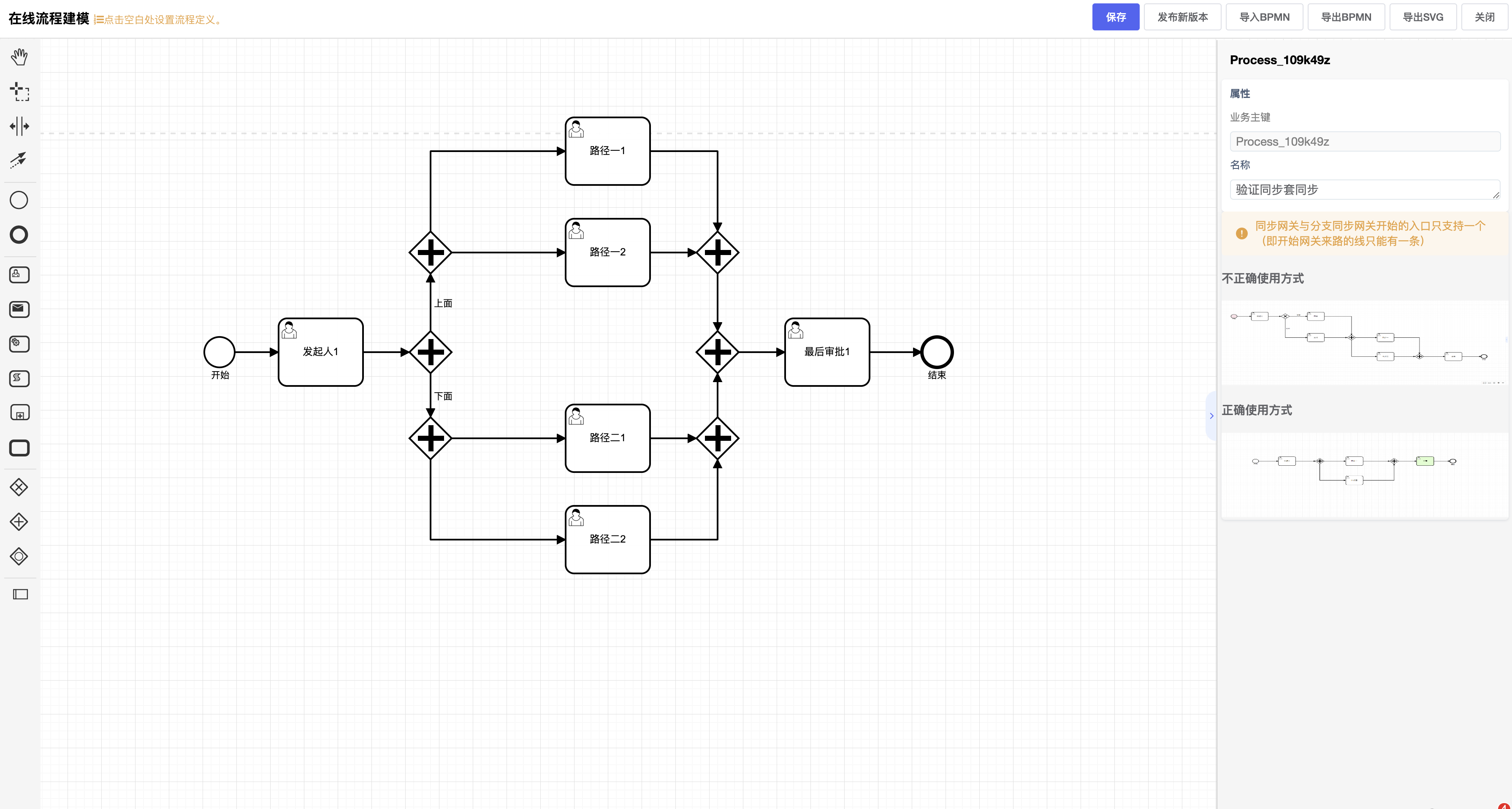Pick send task in palette
Screen dimensions: 1512x809
click(19, 309)
